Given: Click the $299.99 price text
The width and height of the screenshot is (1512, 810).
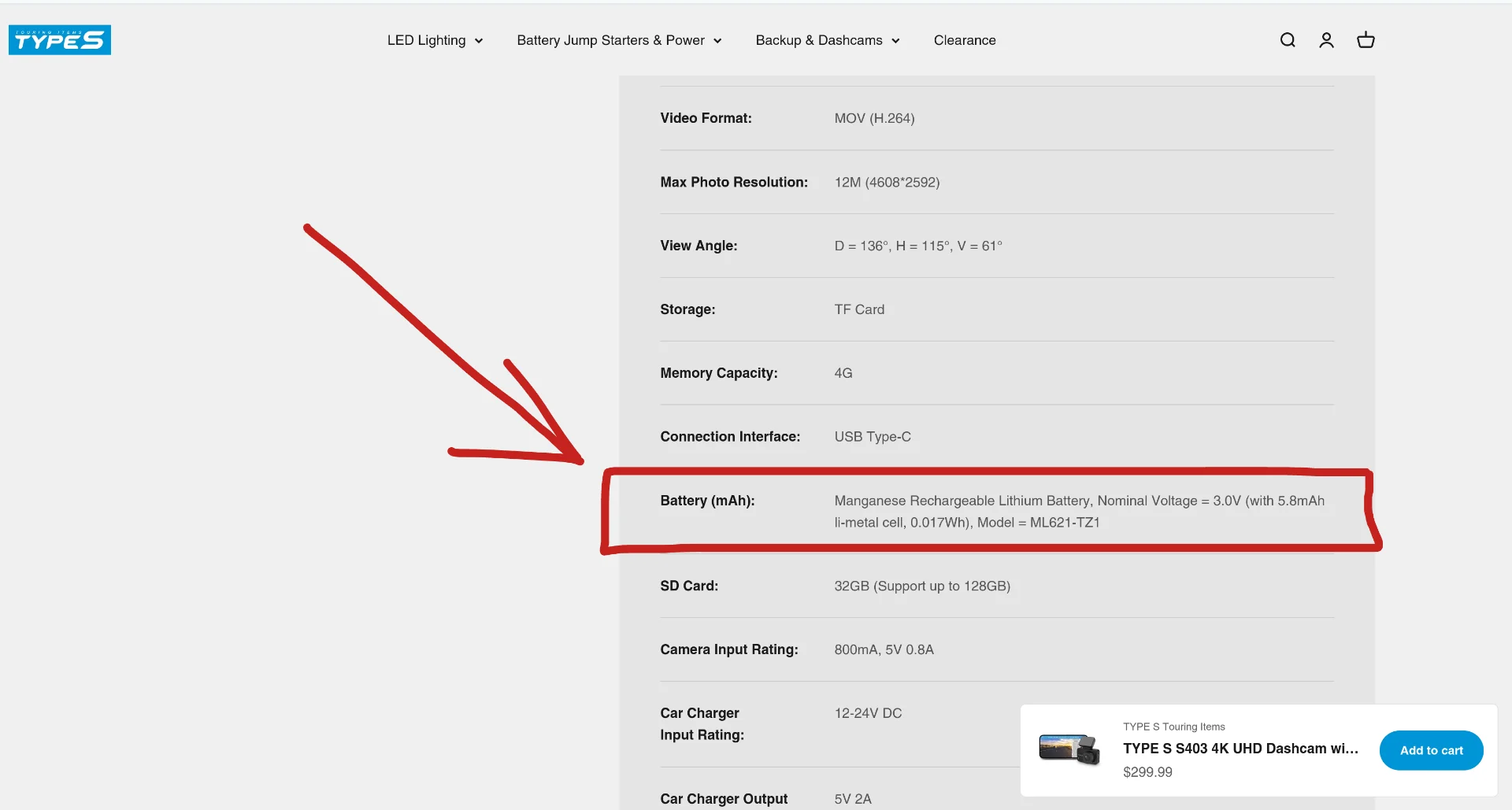Looking at the screenshot, I should 1147,772.
